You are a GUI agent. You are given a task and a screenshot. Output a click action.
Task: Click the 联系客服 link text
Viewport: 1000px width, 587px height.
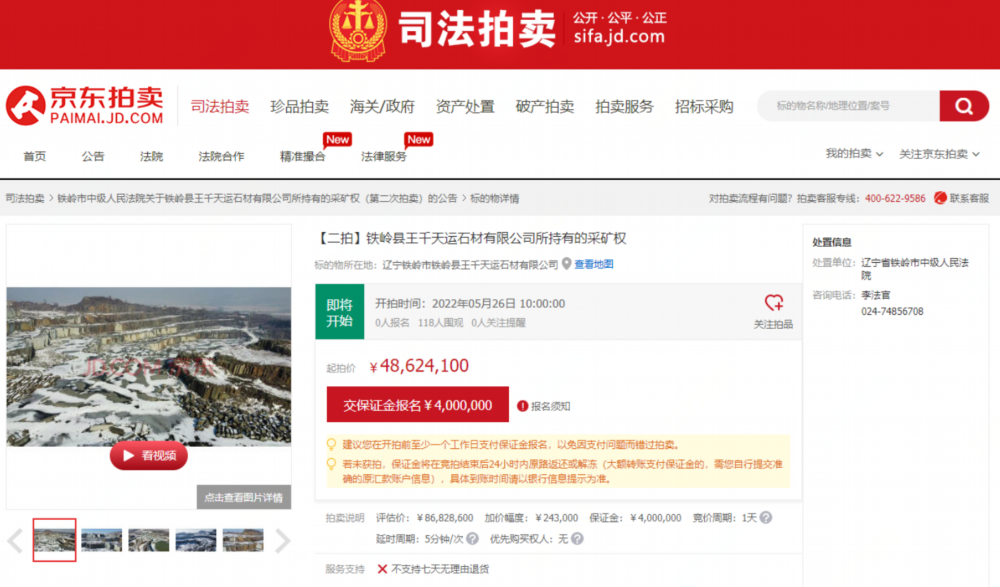pyautogui.click(x=969, y=198)
